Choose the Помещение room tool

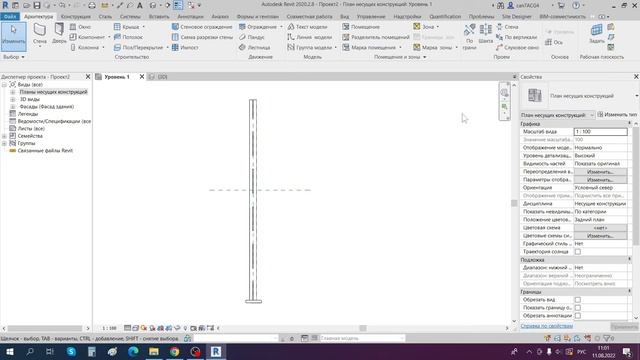361,27
